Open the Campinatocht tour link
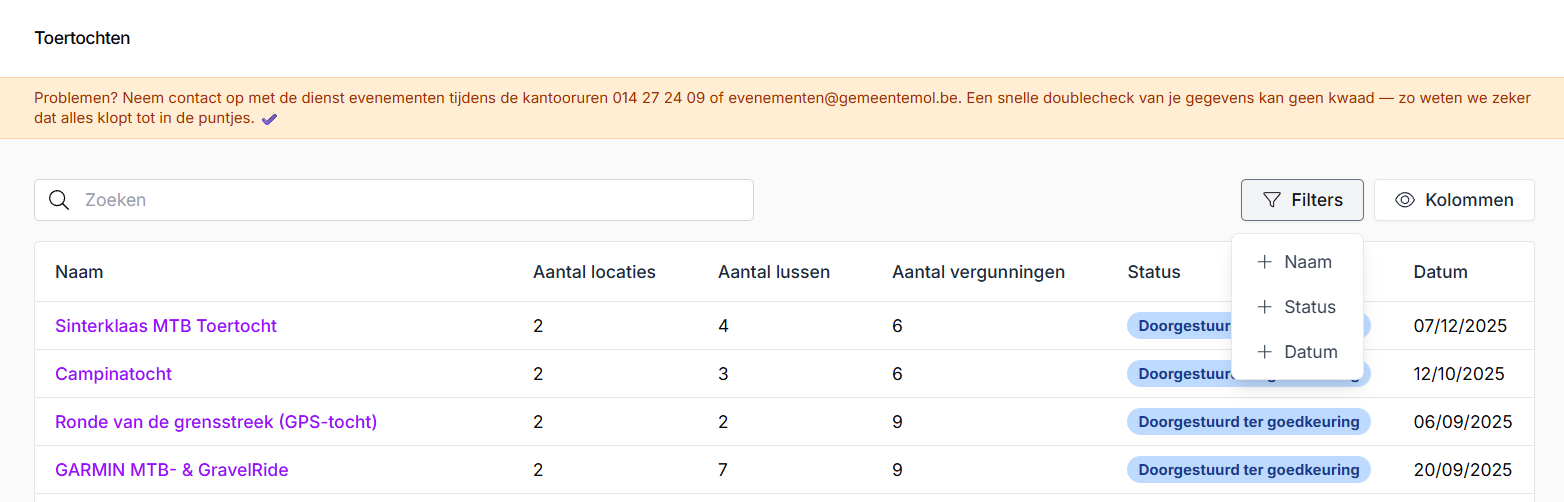This screenshot has width=1564, height=502. tap(113, 374)
